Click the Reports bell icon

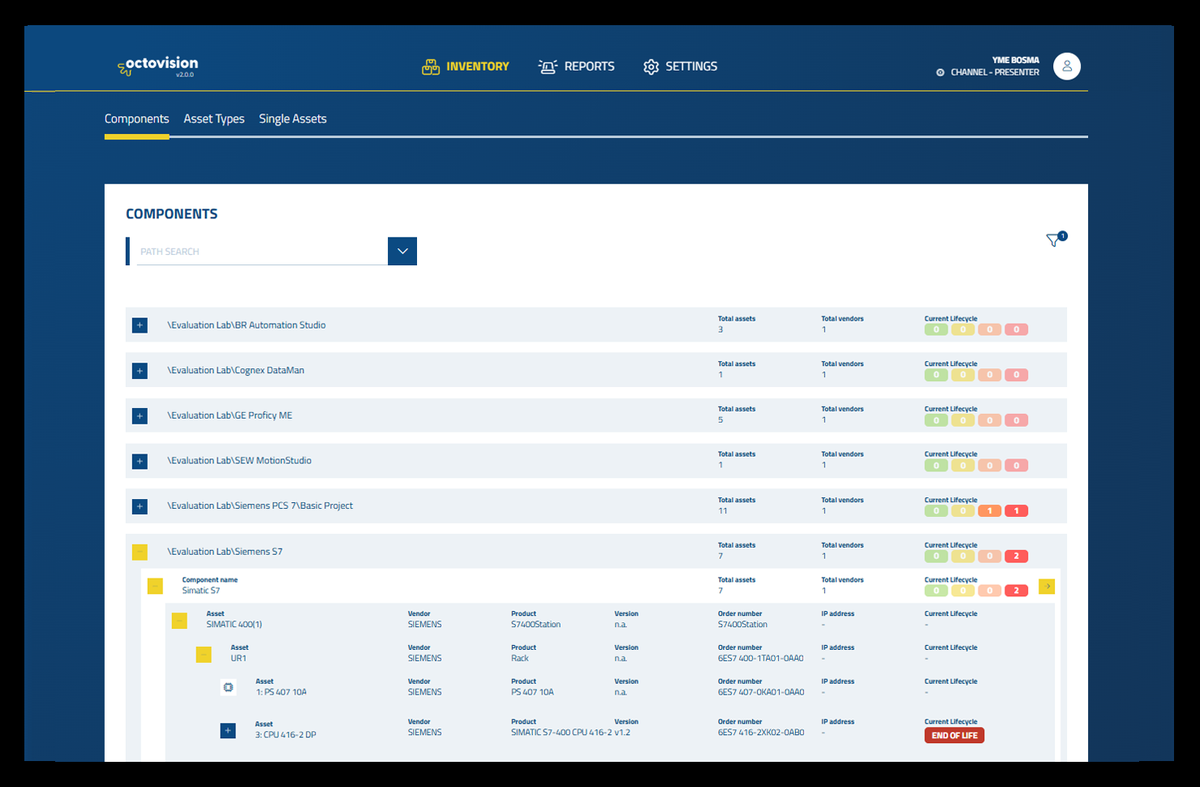pyautogui.click(x=546, y=66)
